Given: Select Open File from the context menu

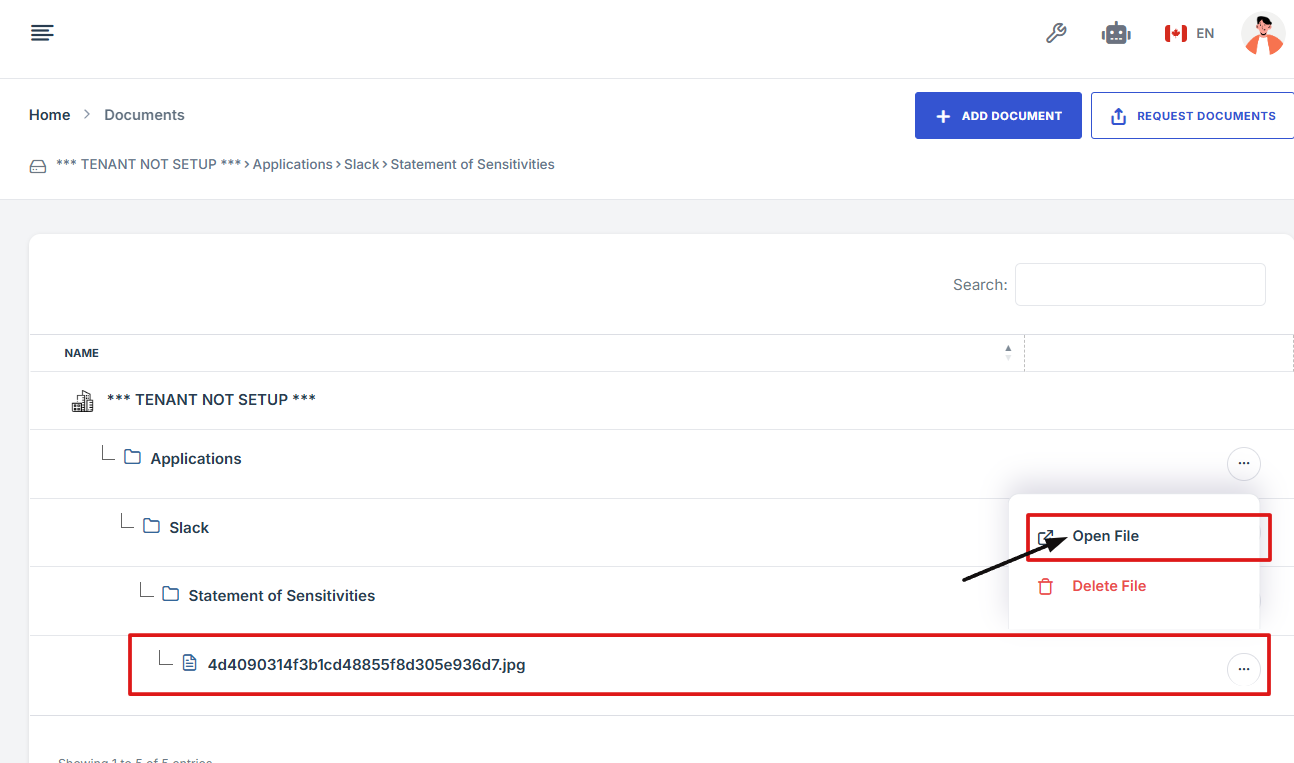Looking at the screenshot, I should [1105, 537].
